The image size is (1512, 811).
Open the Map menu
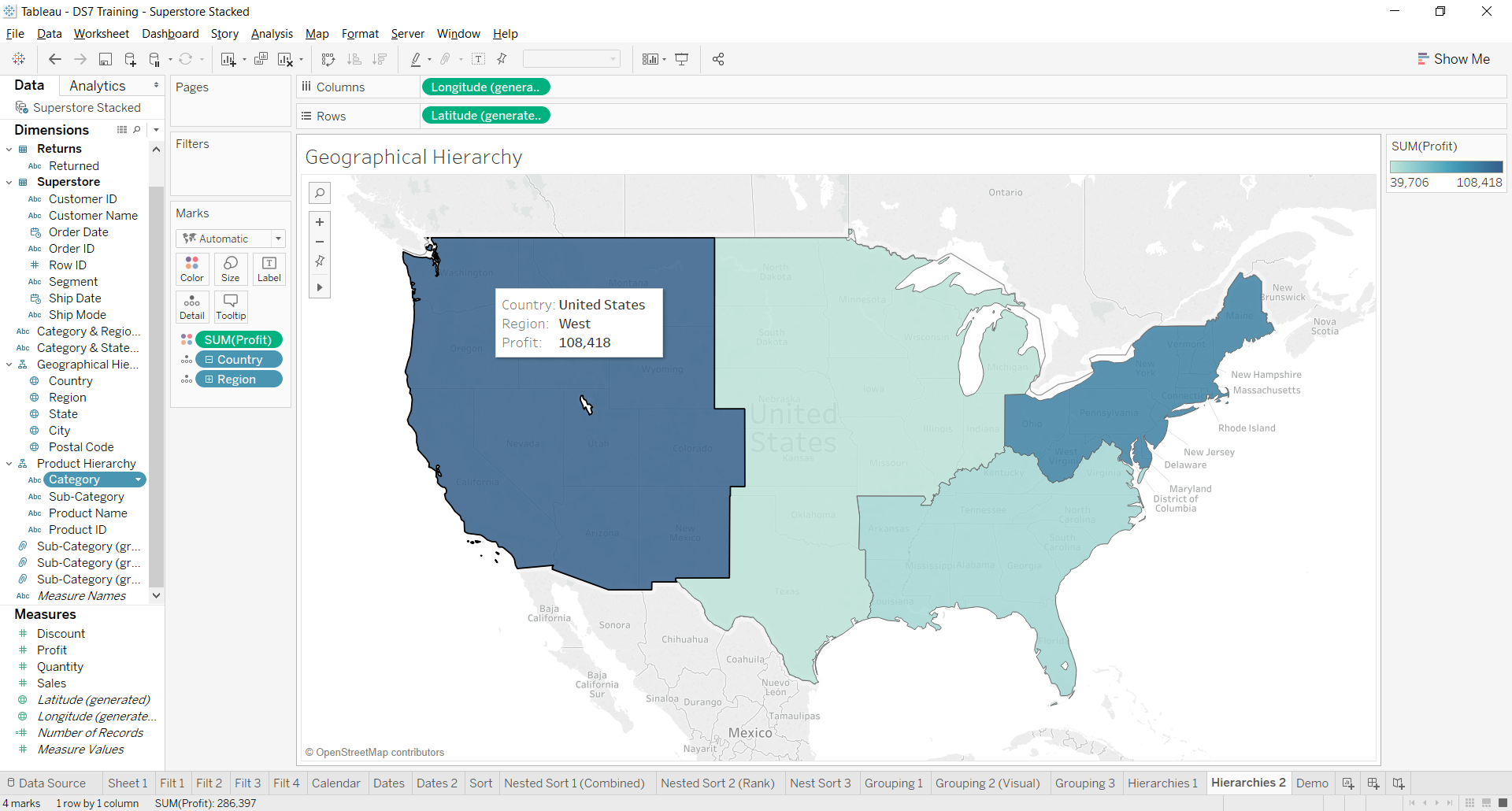(317, 34)
